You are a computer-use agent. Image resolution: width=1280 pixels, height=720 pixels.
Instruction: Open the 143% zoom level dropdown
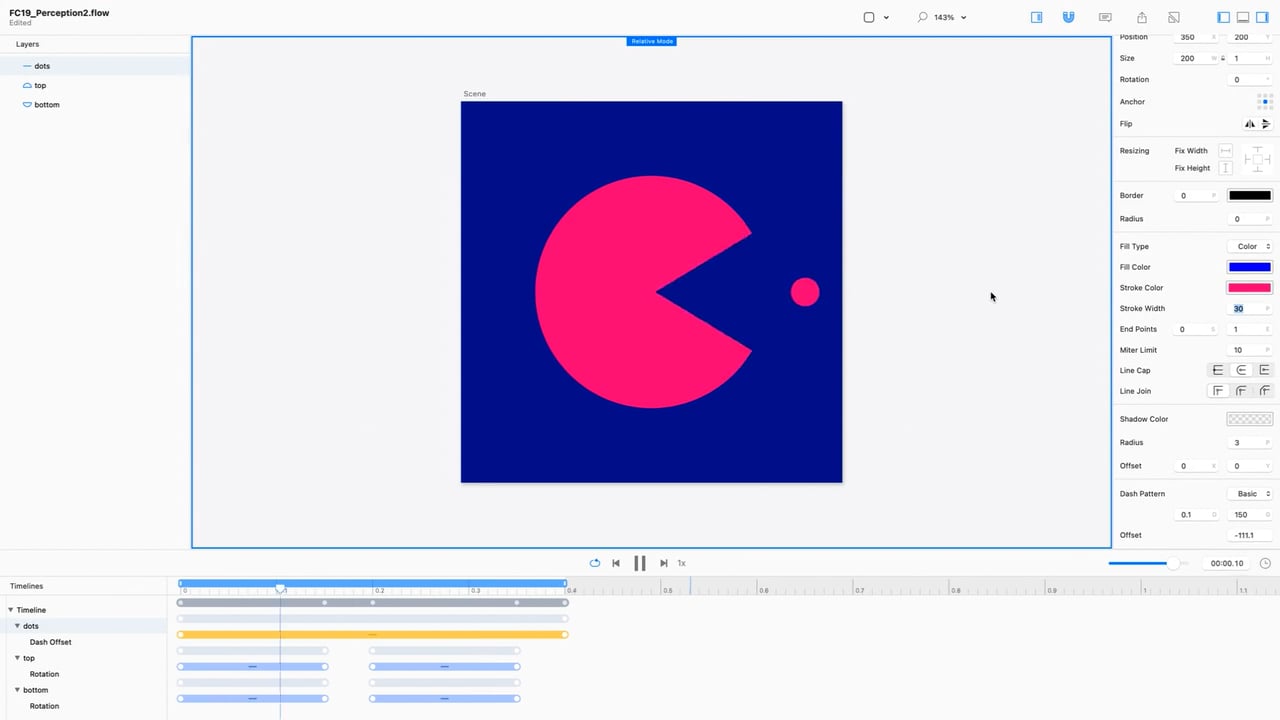coord(963,17)
